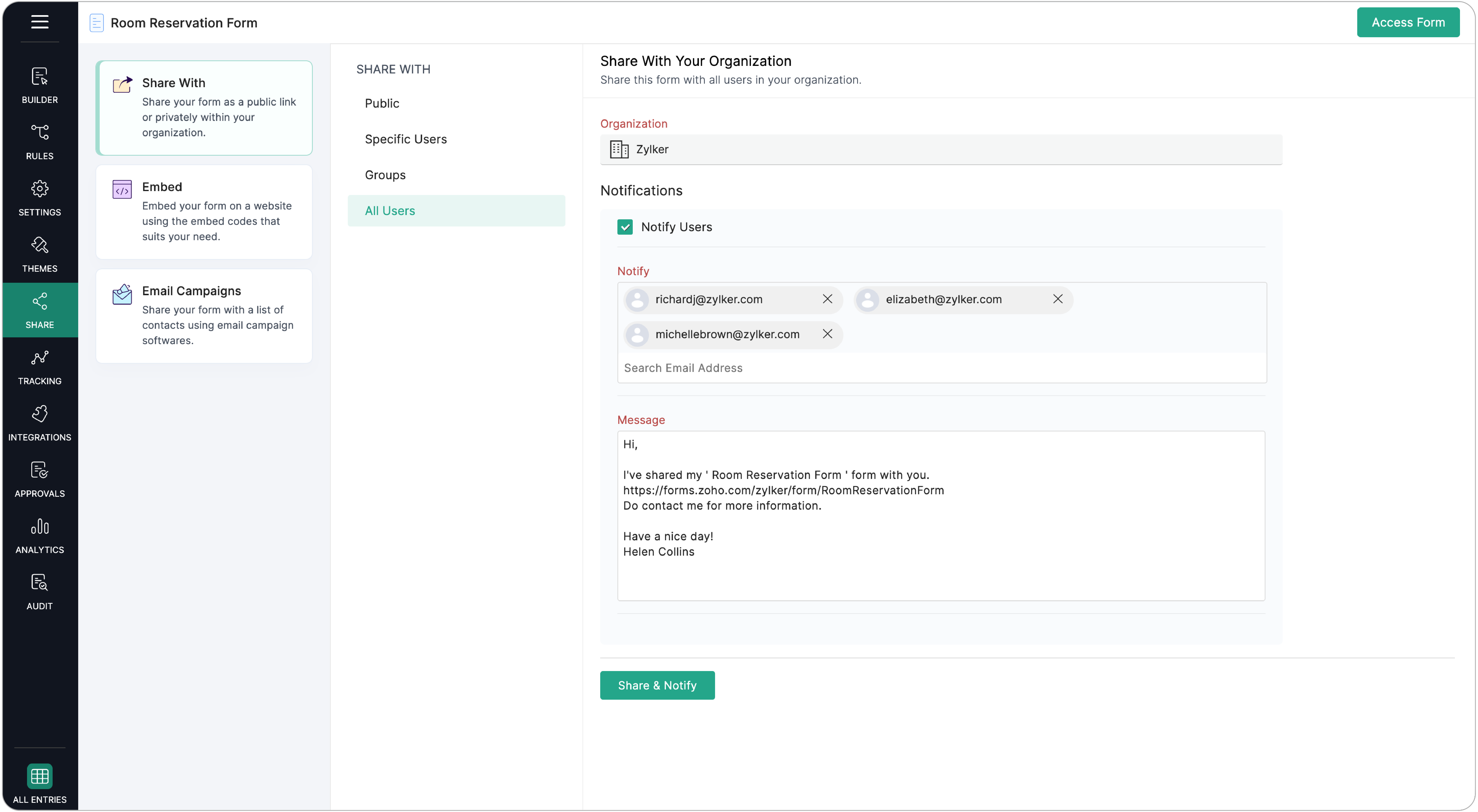Uncheck the Notify Users checkbox
Screen dimensions: 1478x812
click(x=625, y=227)
